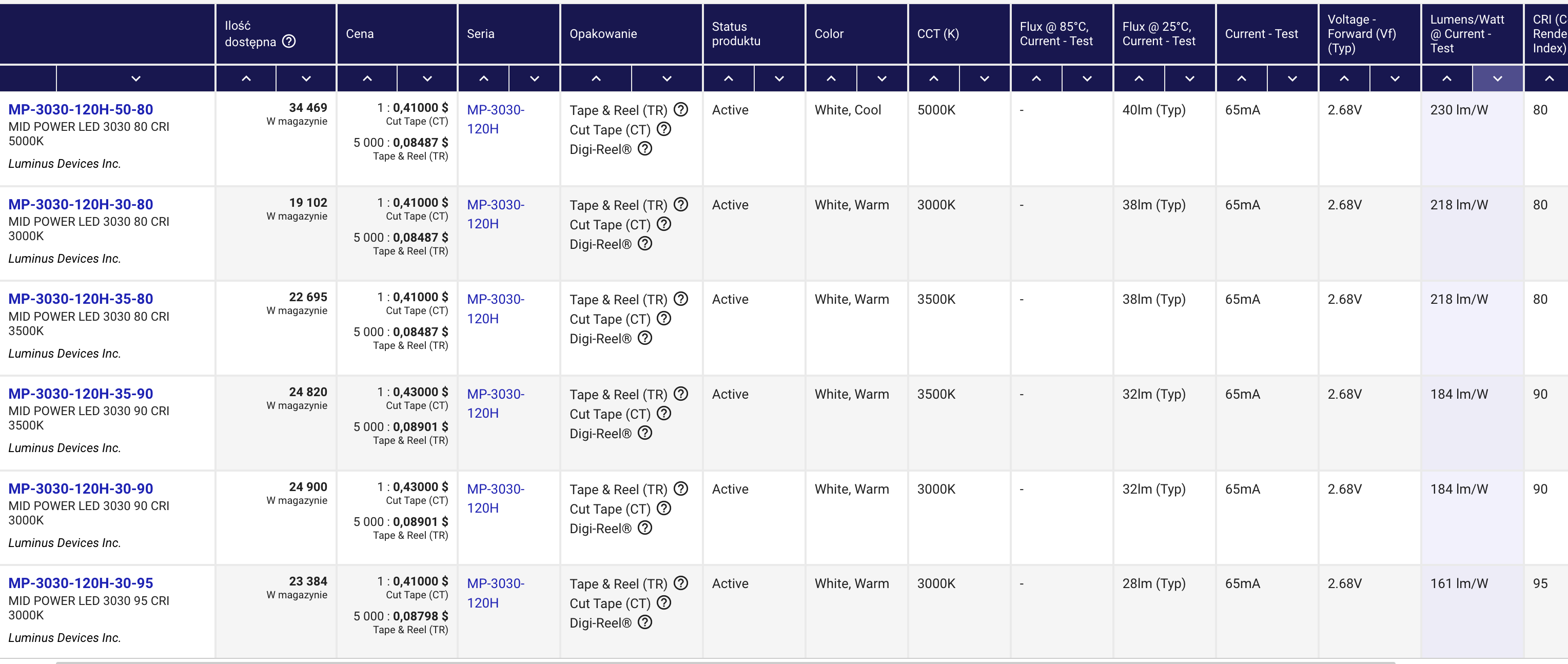Sort Flux @ 25°C column ascending
Image resolution: width=1568 pixels, height=664 pixels.
point(1139,79)
